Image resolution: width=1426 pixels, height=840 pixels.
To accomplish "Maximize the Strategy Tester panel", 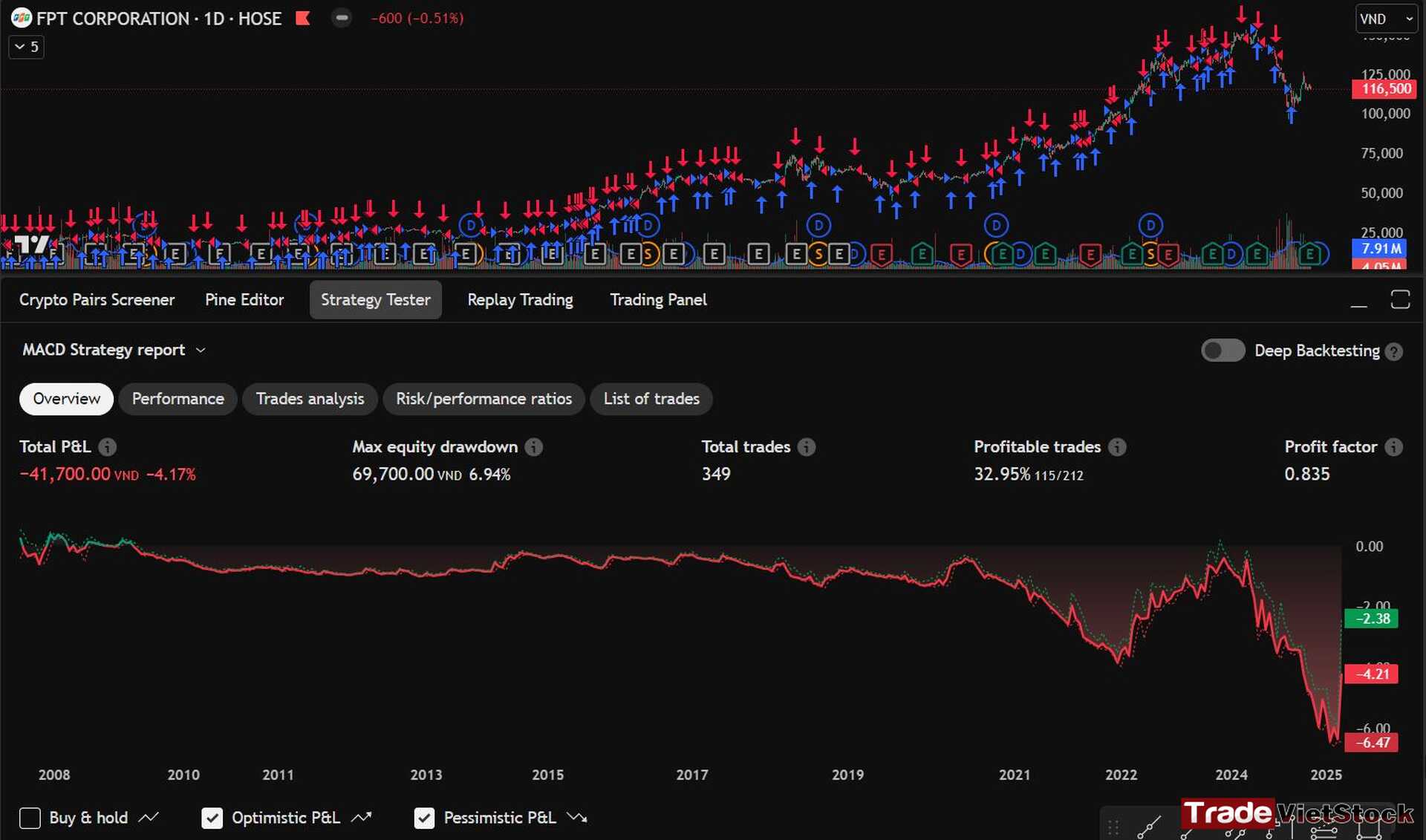I will (1400, 299).
